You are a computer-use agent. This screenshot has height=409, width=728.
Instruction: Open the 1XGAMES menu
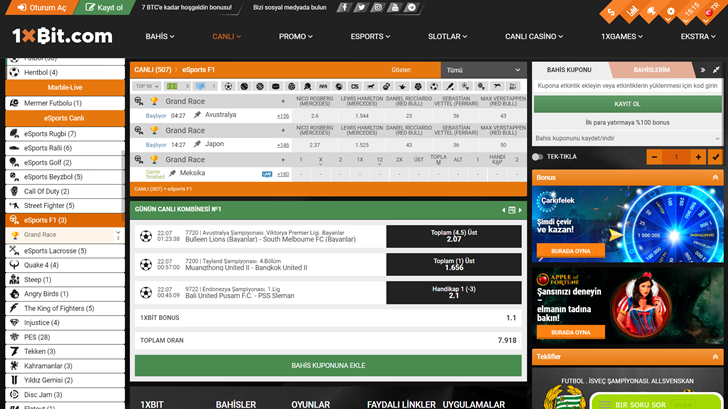[622, 36]
